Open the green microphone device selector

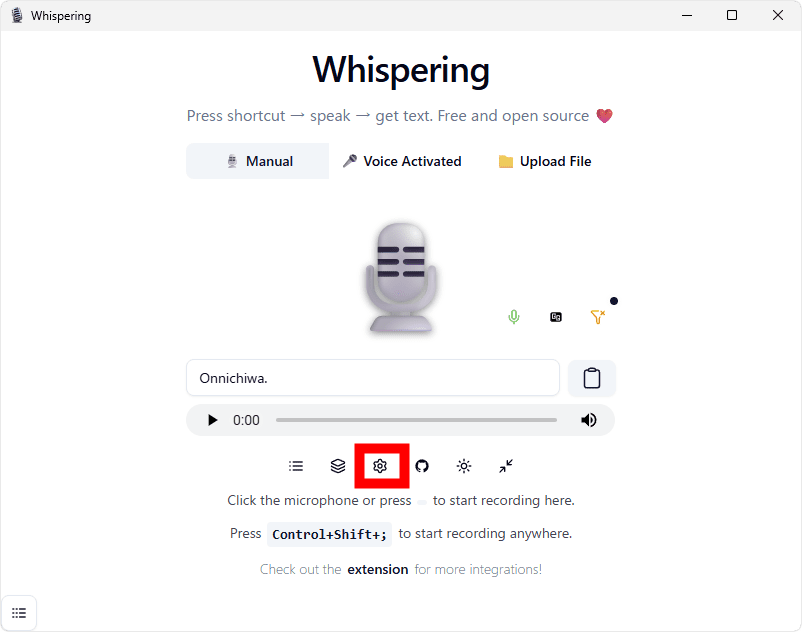pos(514,317)
